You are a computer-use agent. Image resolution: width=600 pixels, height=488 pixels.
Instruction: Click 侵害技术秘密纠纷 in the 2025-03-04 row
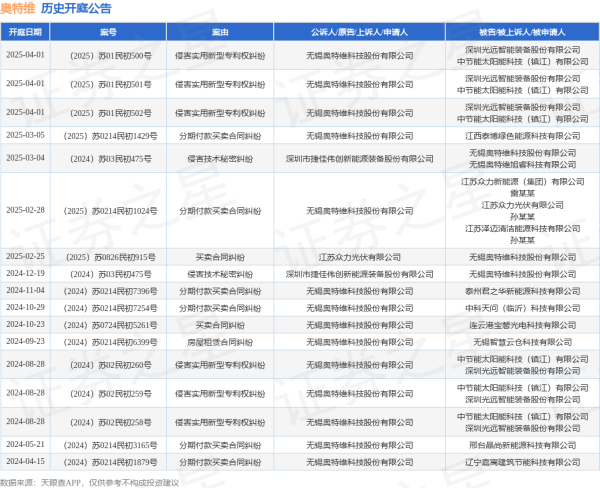pyautogui.click(x=220, y=159)
